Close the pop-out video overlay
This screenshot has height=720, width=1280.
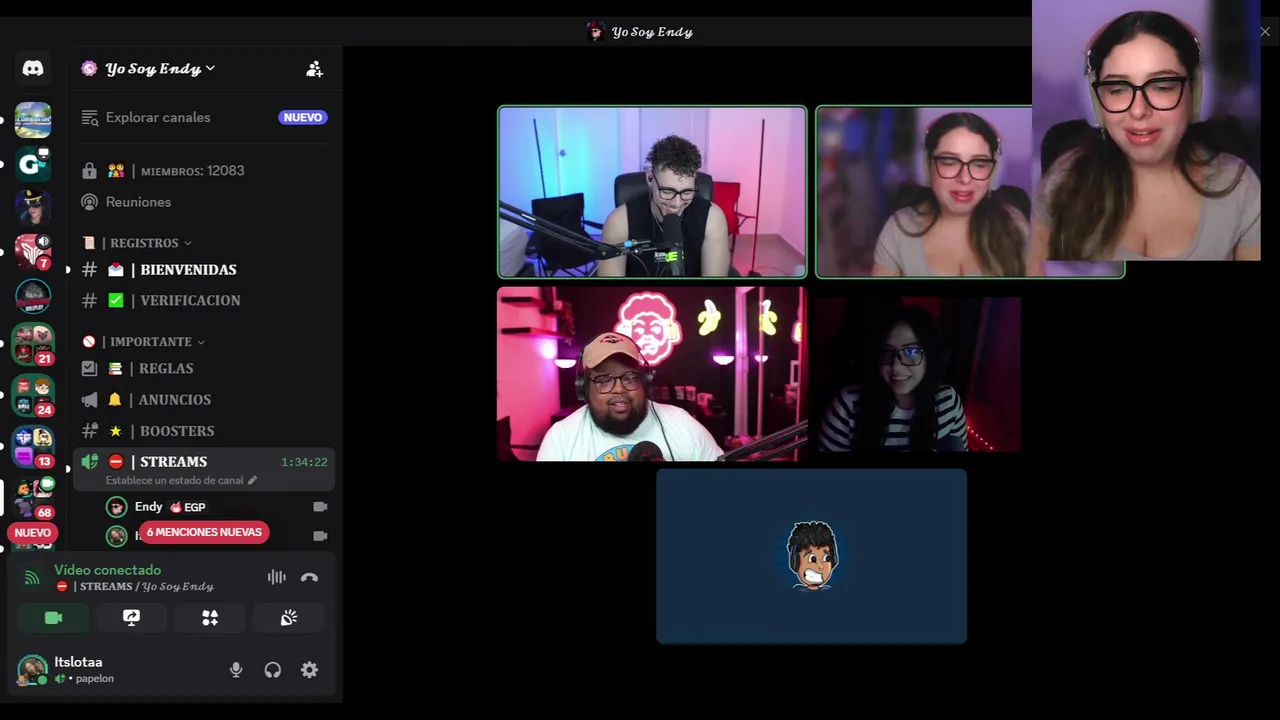pyautogui.click(x=1265, y=32)
